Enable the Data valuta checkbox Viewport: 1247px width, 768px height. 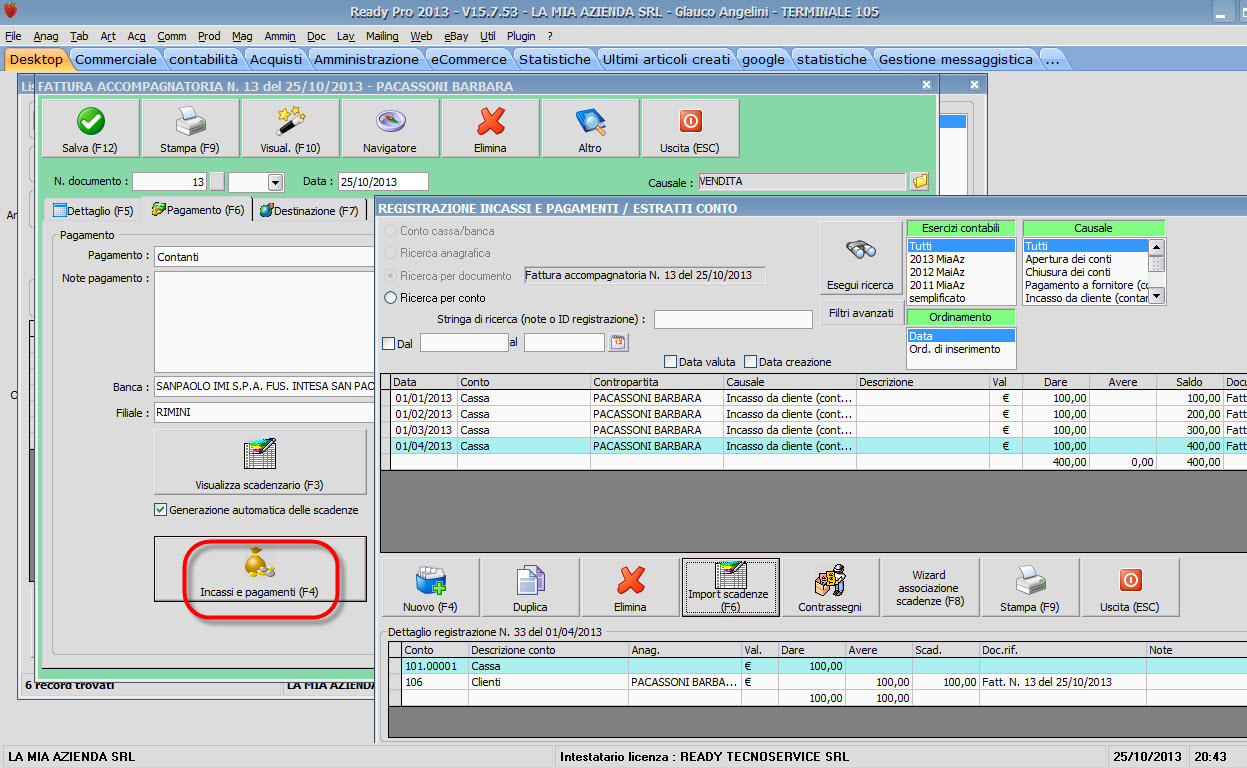coord(671,362)
